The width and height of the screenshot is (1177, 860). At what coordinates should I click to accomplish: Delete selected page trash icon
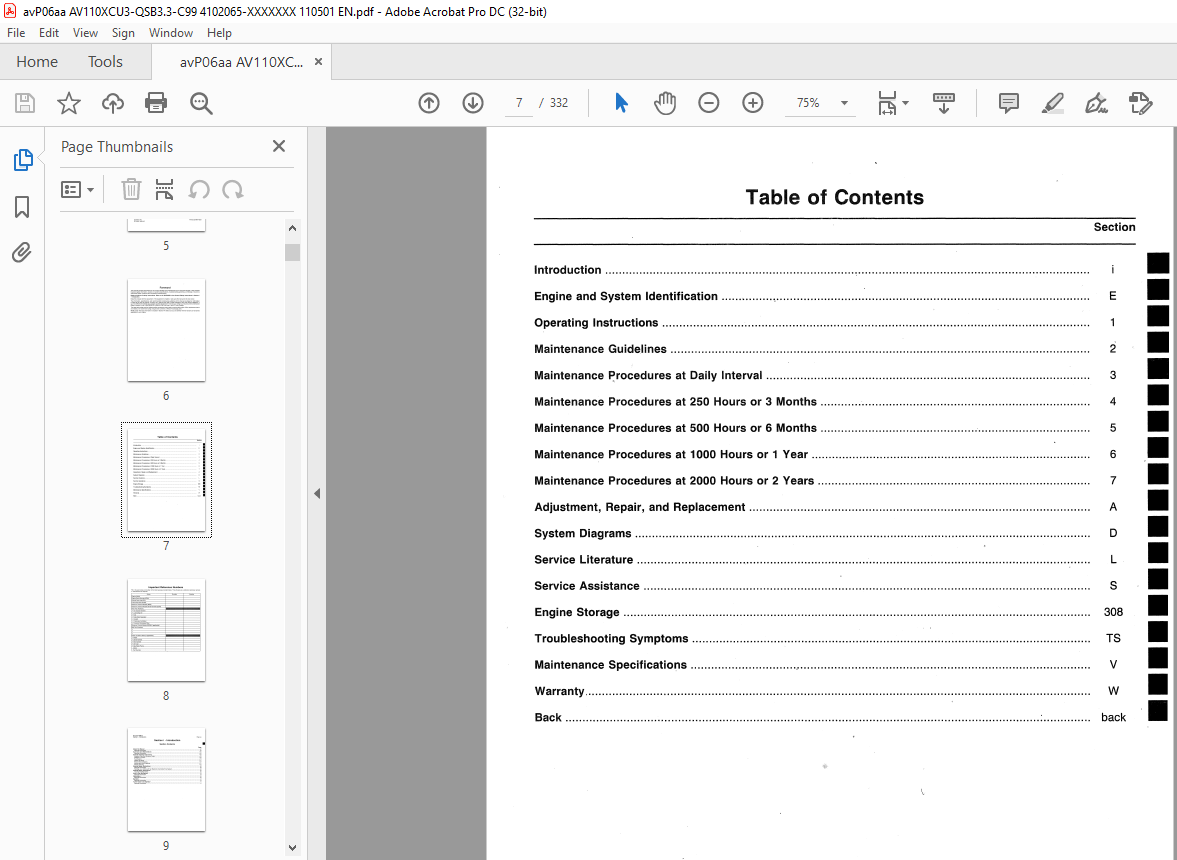point(131,189)
